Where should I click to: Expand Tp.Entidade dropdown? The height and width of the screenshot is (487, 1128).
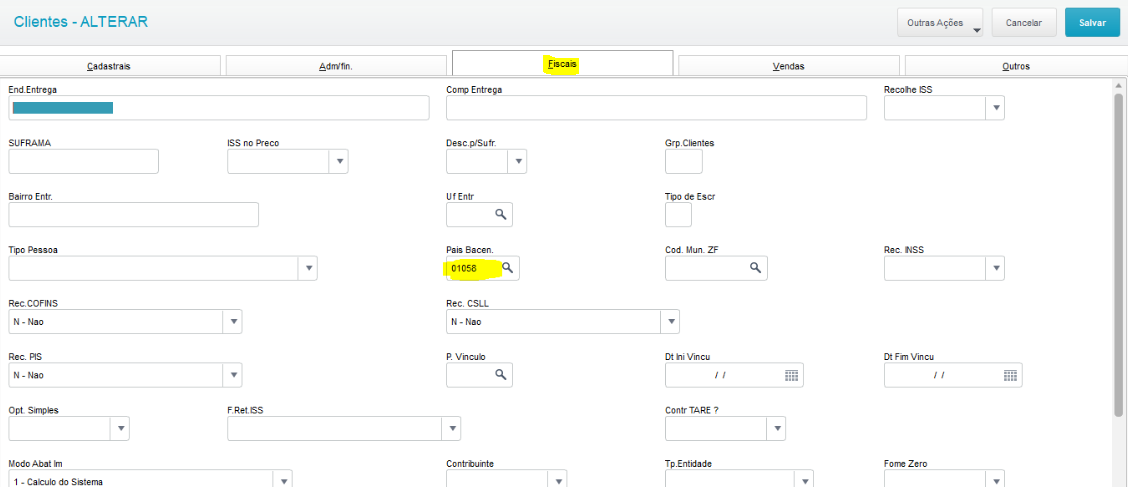tap(804, 479)
